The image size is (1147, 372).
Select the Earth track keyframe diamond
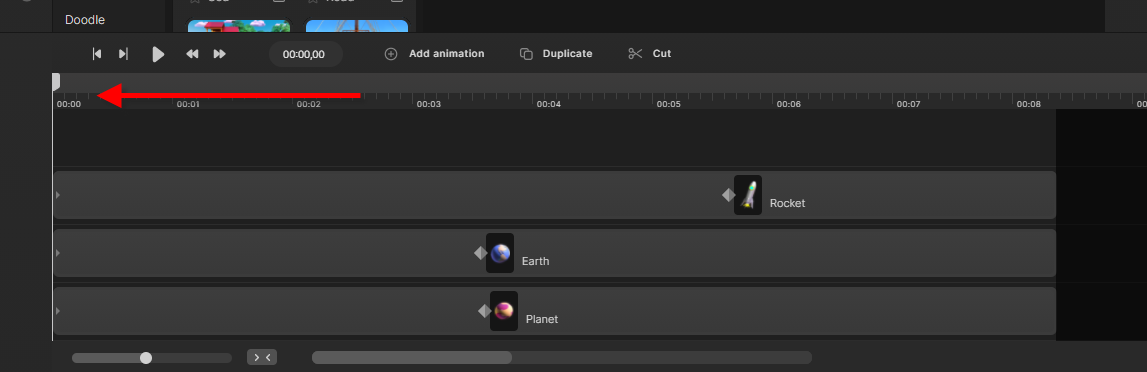pyautogui.click(x=481, y=253)
